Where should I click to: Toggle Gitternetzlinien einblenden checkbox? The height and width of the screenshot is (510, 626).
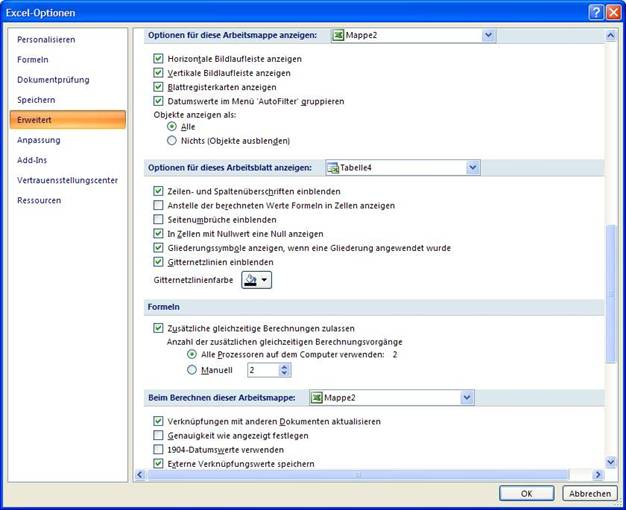tap(158, 262)
